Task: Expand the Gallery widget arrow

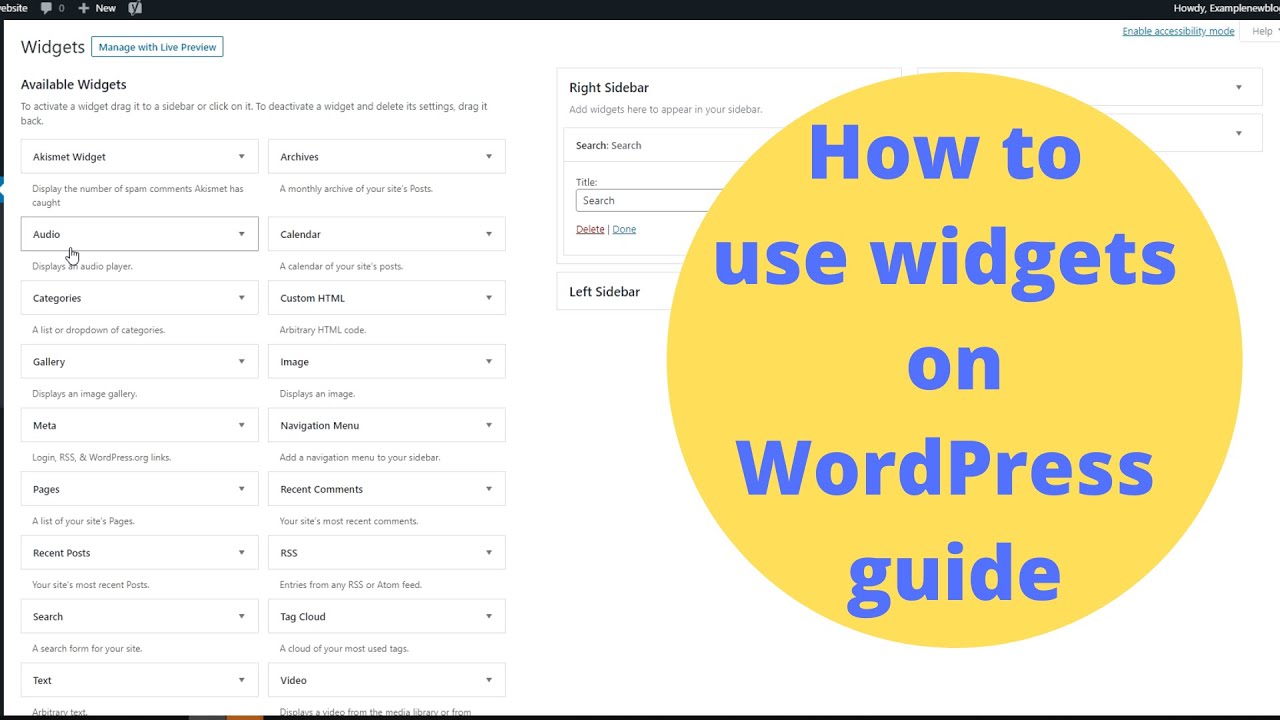Action: pos(241,362)
